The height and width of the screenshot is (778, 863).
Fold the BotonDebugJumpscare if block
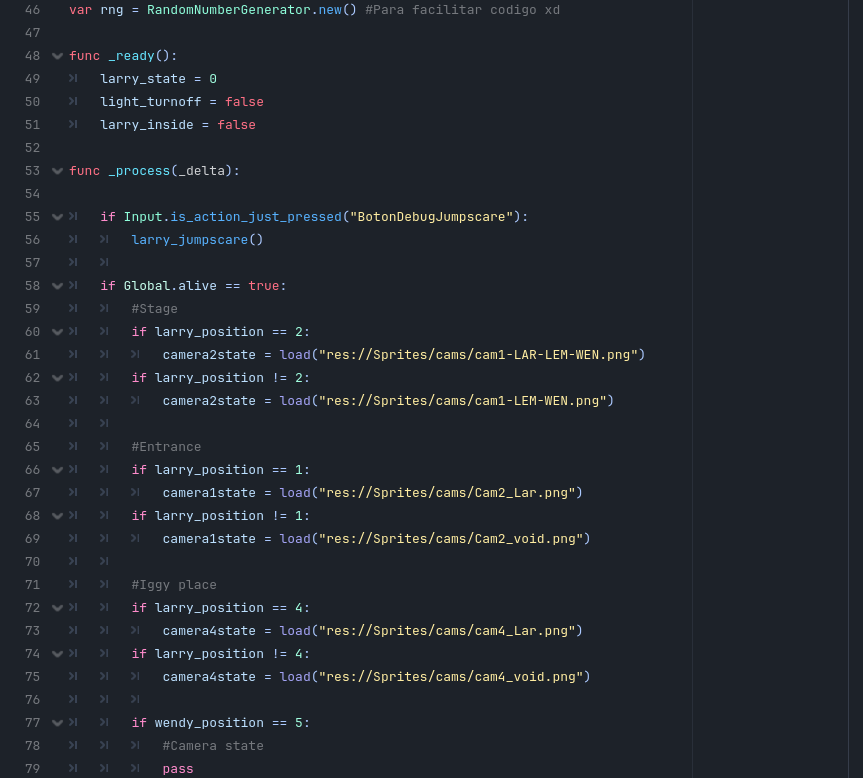click(57, 217)
